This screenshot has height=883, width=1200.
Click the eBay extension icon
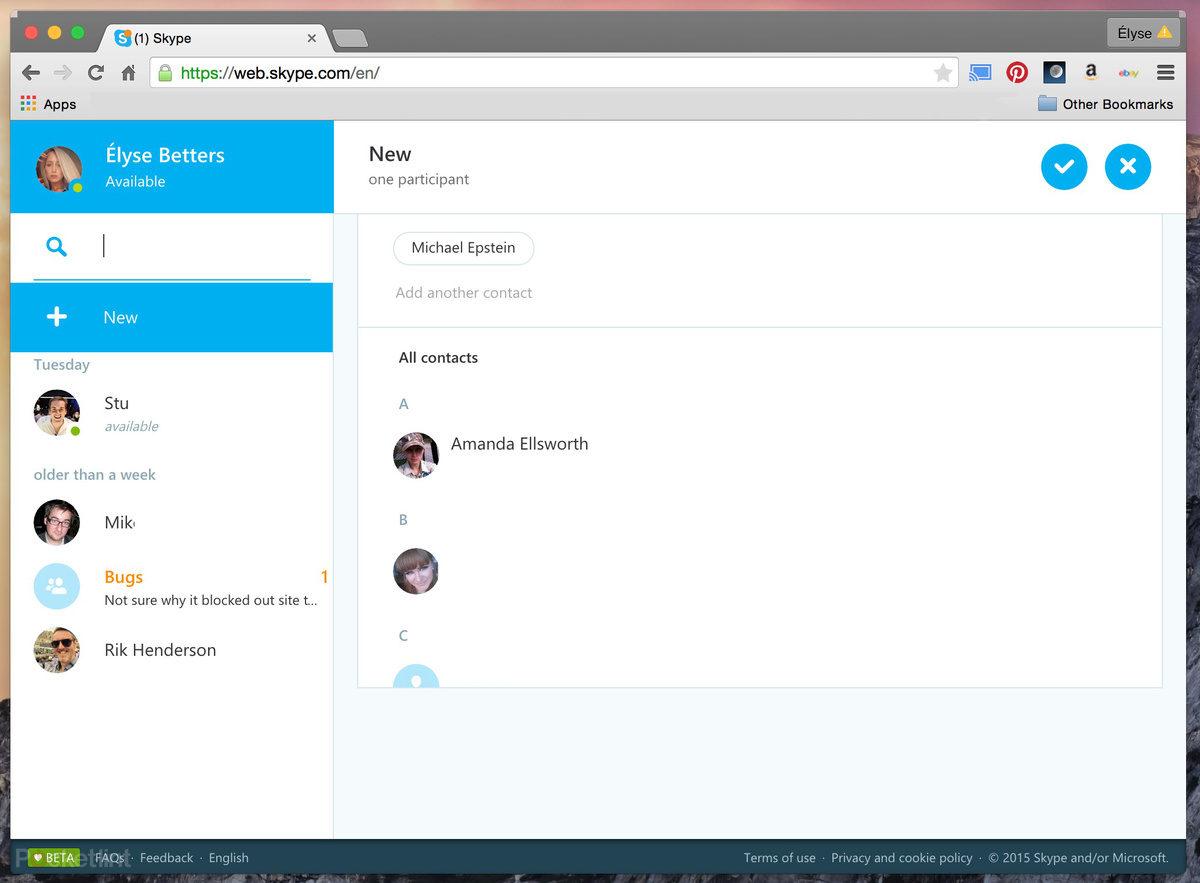pos(1128,72)
